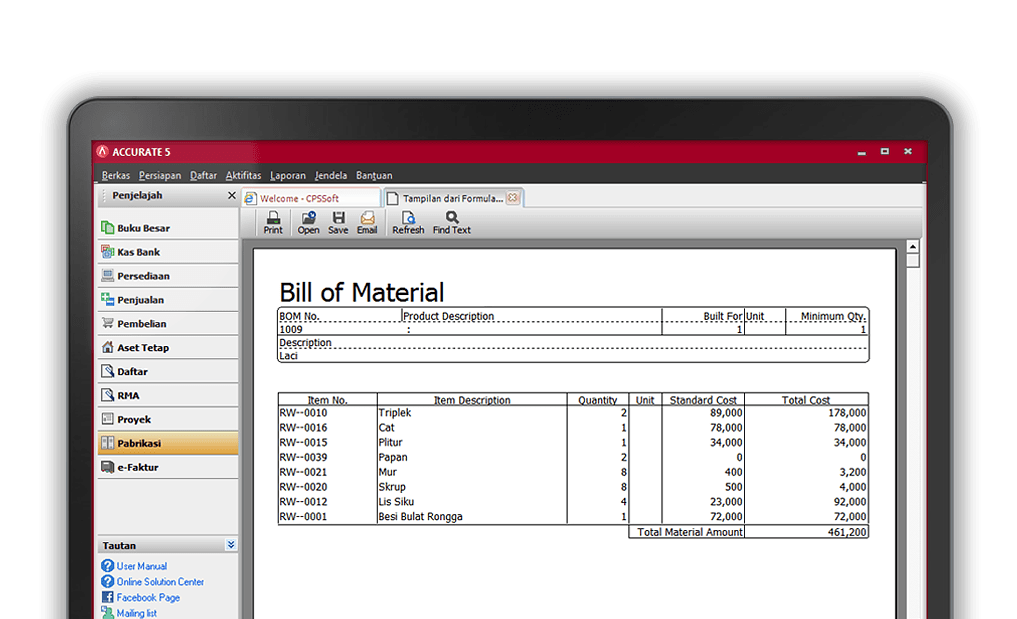Go to the Buku Besar module
This screenshot has height=619, width=1017.
(168, 228)
